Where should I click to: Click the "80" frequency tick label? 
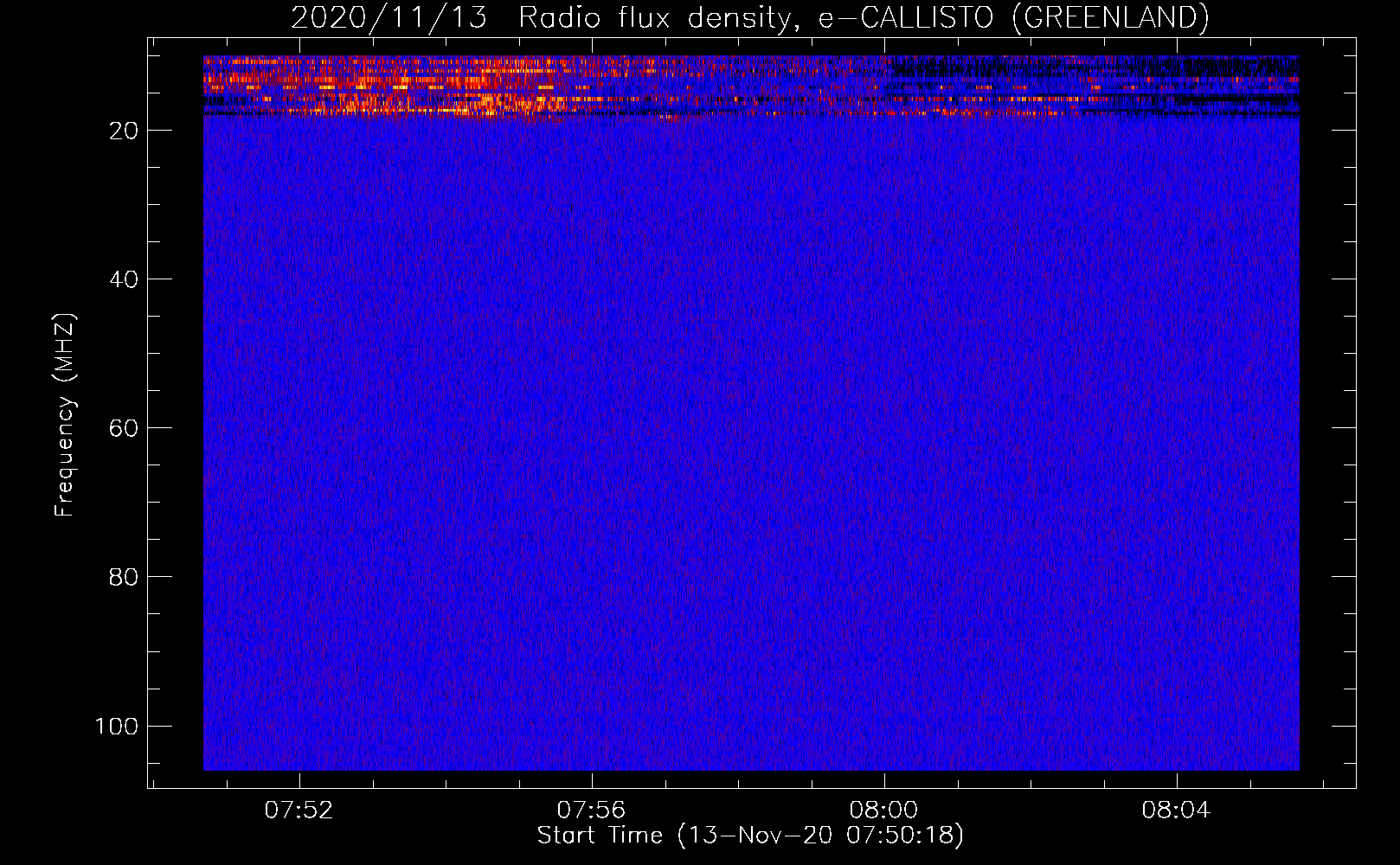[124, 577]
